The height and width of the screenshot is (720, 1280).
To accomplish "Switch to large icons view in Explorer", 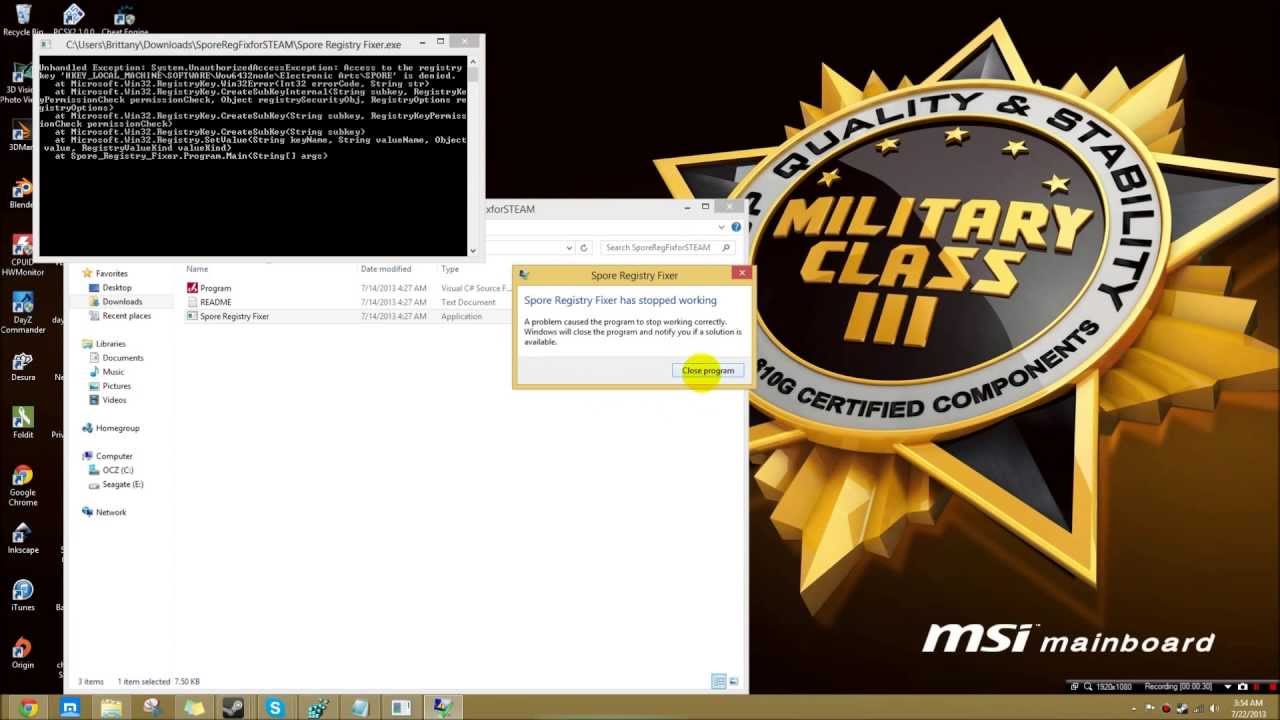I will click(x=733, y=681).
